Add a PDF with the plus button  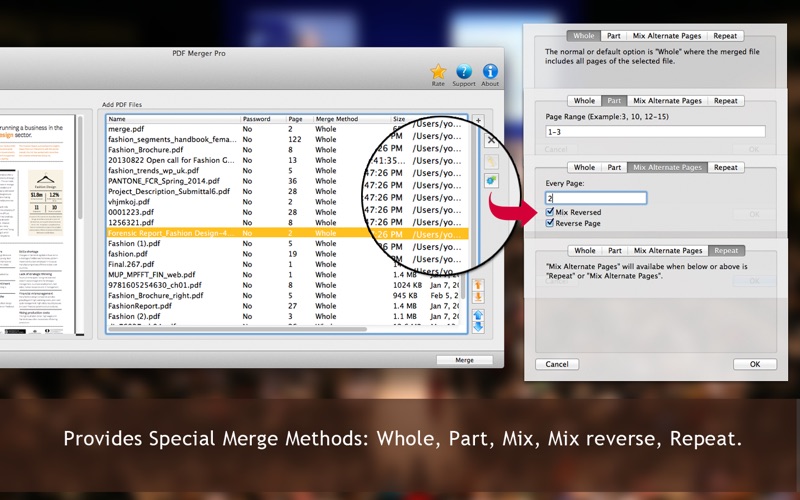[x=478, y=120]
